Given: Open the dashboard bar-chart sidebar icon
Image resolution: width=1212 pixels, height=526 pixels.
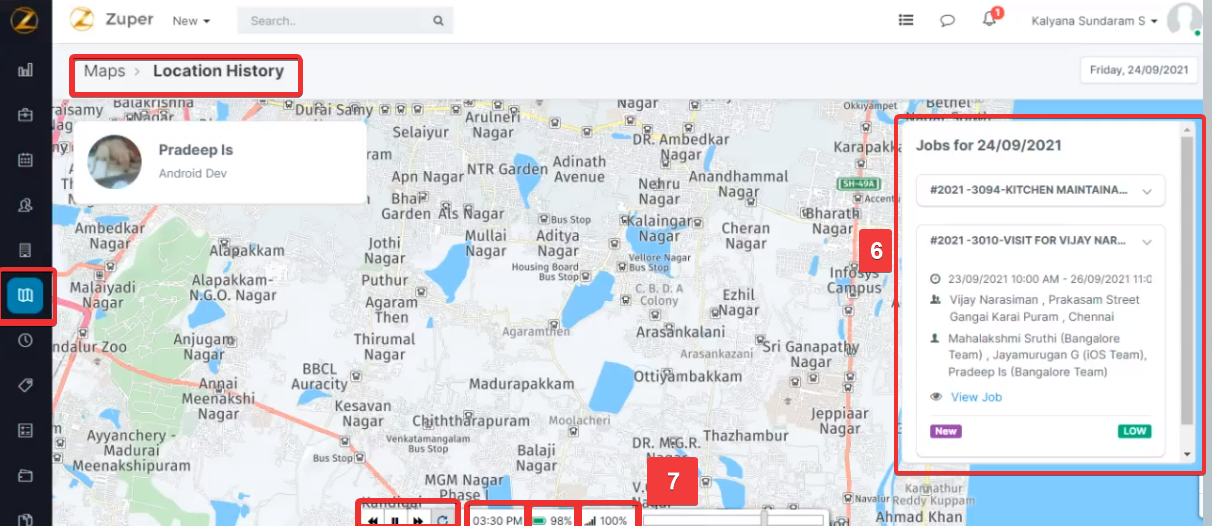Looking at the screenshot, I should 26,70.
